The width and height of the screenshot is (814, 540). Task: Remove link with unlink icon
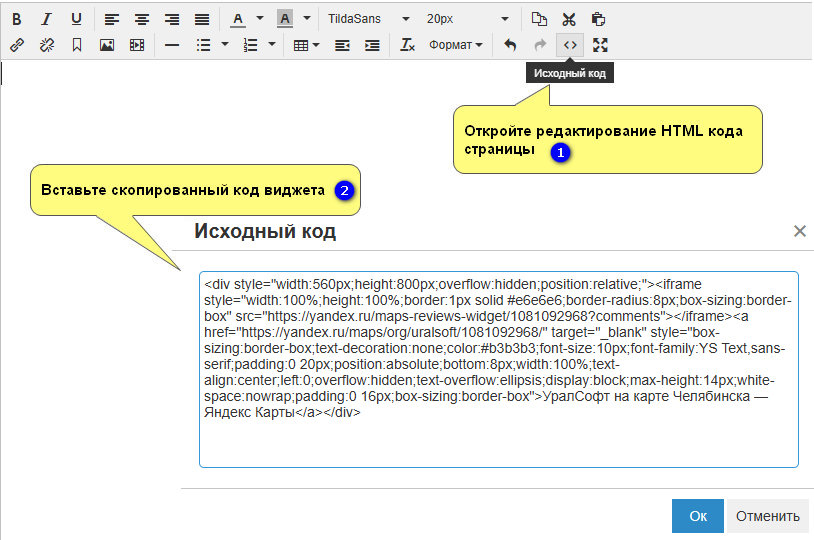coord(46,45)
